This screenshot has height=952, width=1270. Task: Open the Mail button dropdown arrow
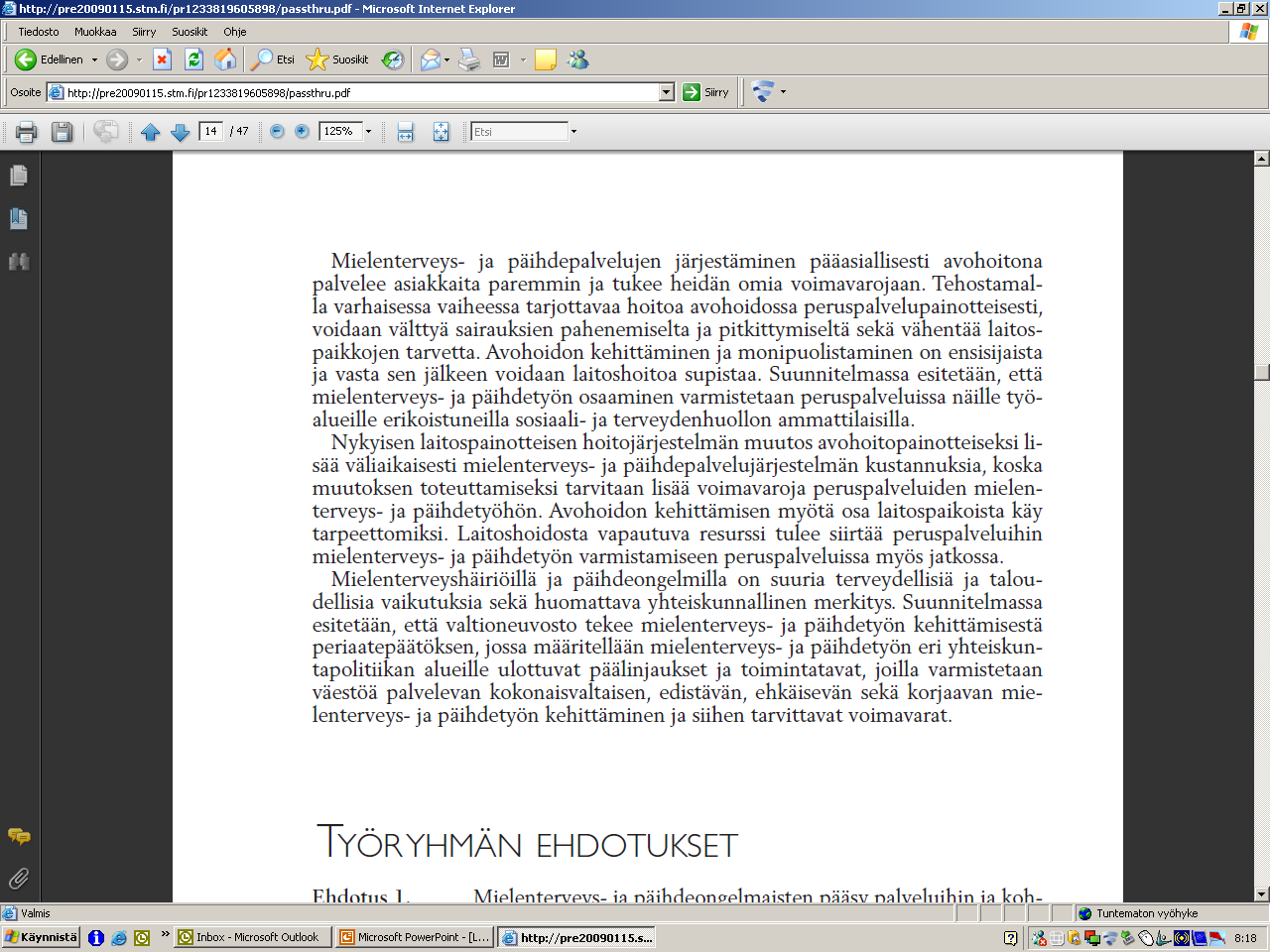click(x=446, y=59)
